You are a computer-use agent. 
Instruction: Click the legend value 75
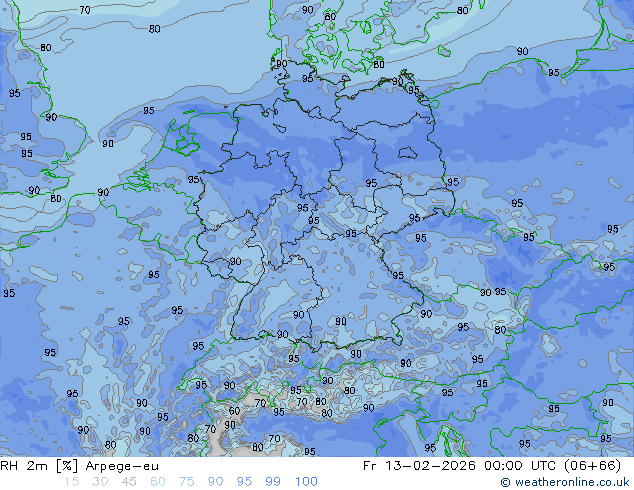186,482
